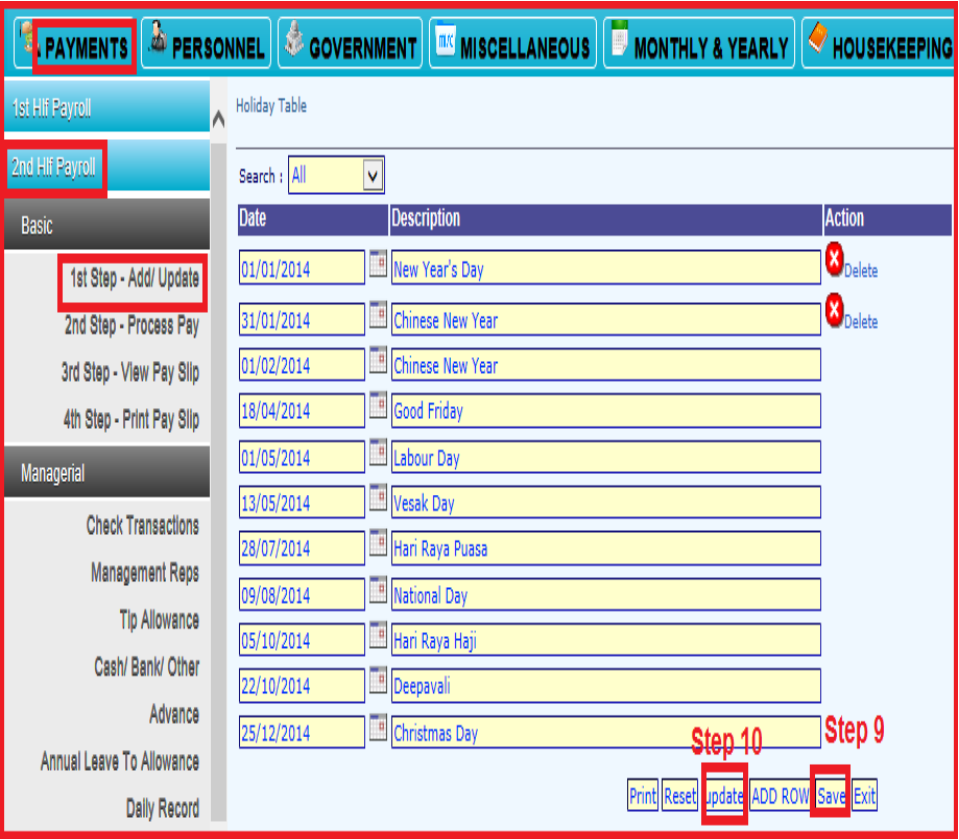Expand the 1st Hlf Payroll section
The width and height of the screenshot is (959, 840).
(105, 108)
